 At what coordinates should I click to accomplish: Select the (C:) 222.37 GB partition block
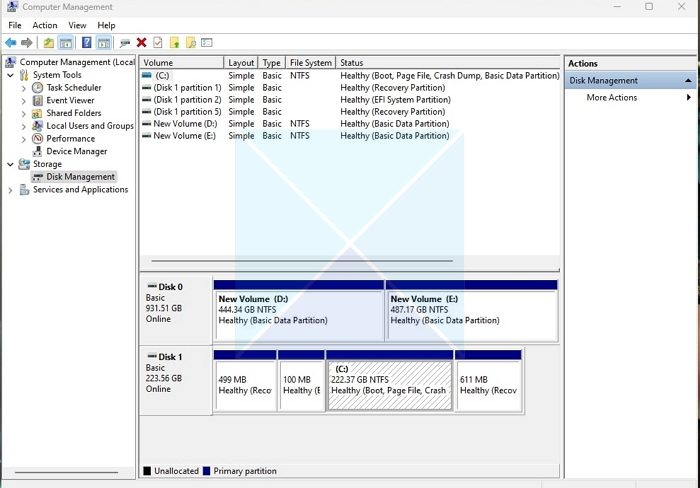tap(390, 381)
